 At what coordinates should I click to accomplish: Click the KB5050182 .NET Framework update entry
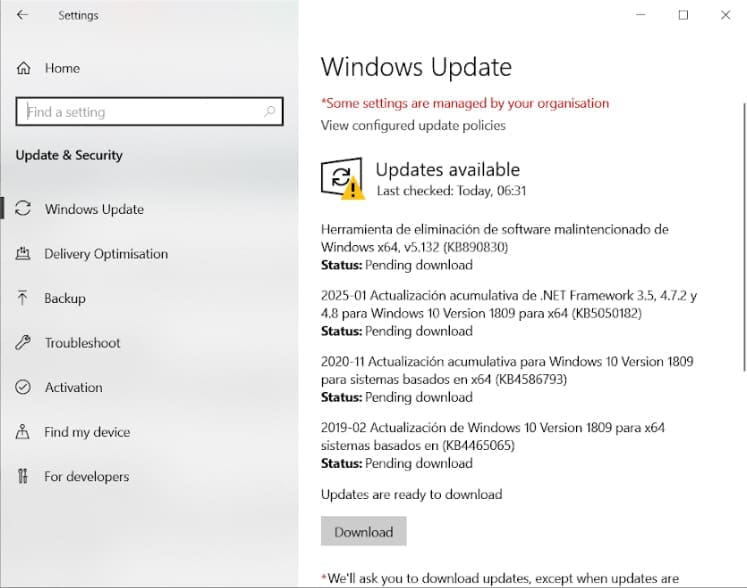tap(509, 313)
